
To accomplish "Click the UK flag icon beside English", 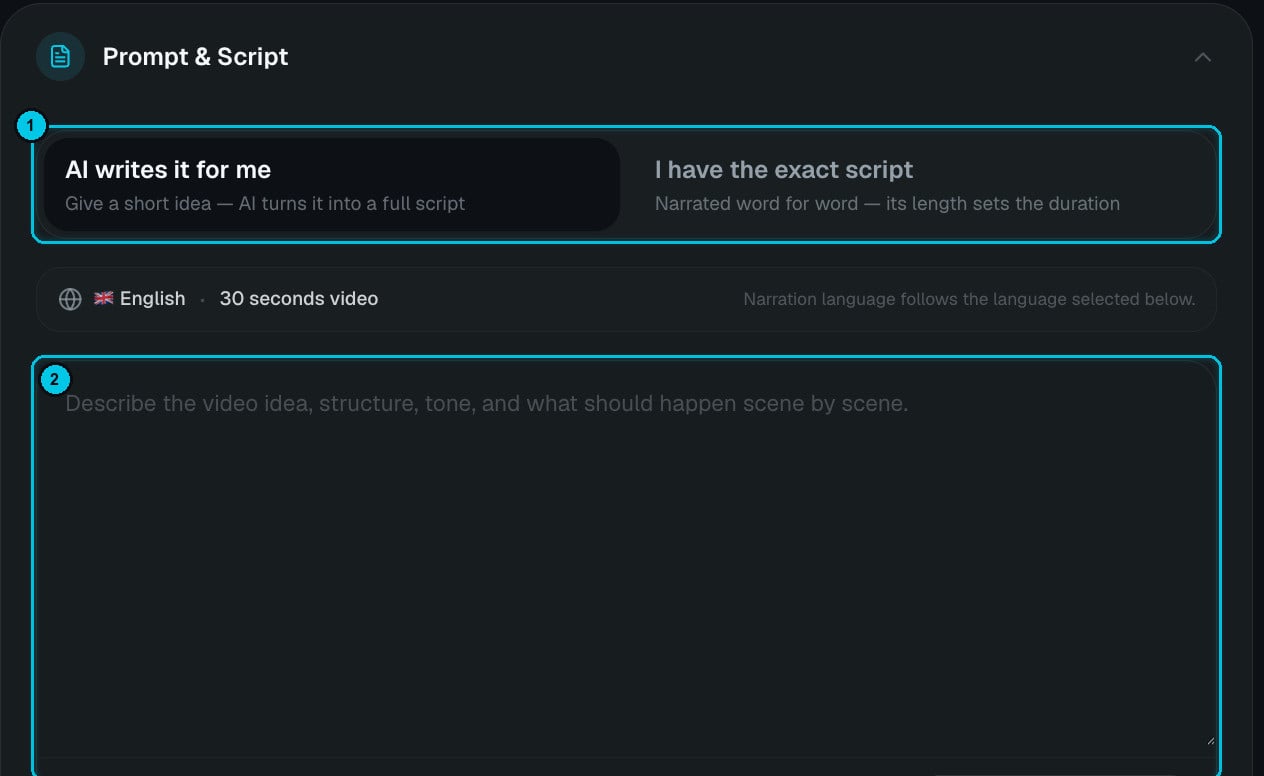I will pos(104,298).
